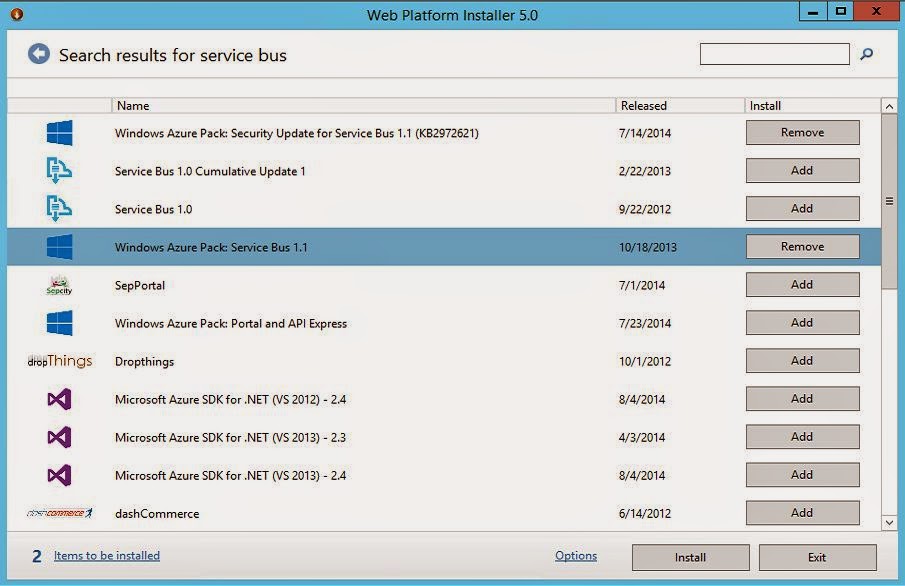Viewport: 905px width, 586px height.
Task: Click Visual Studio icon for SDK VS 2012 - 2.4
Action: [59, 399]
